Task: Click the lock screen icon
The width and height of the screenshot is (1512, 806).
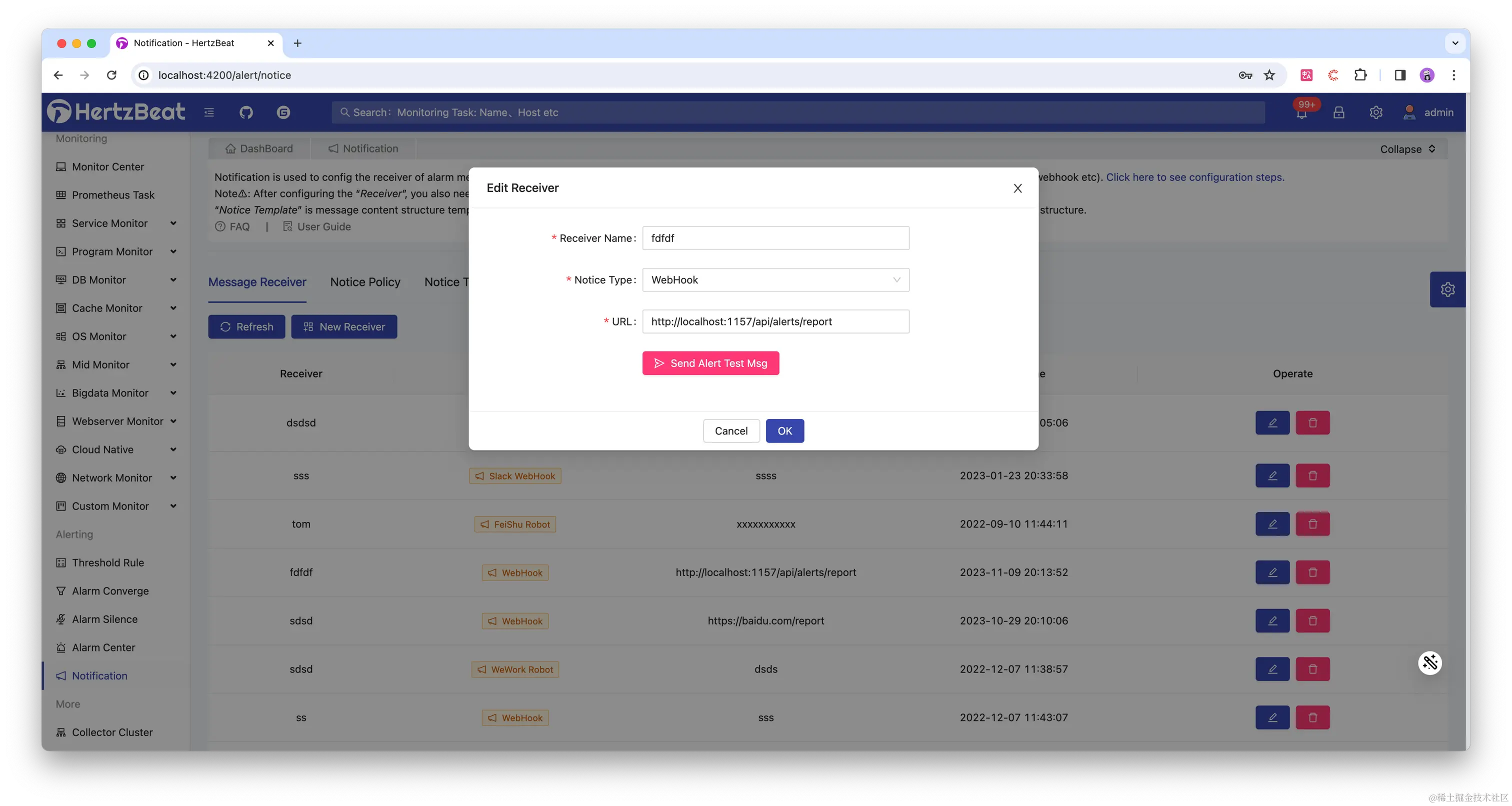Action: 1339,112
